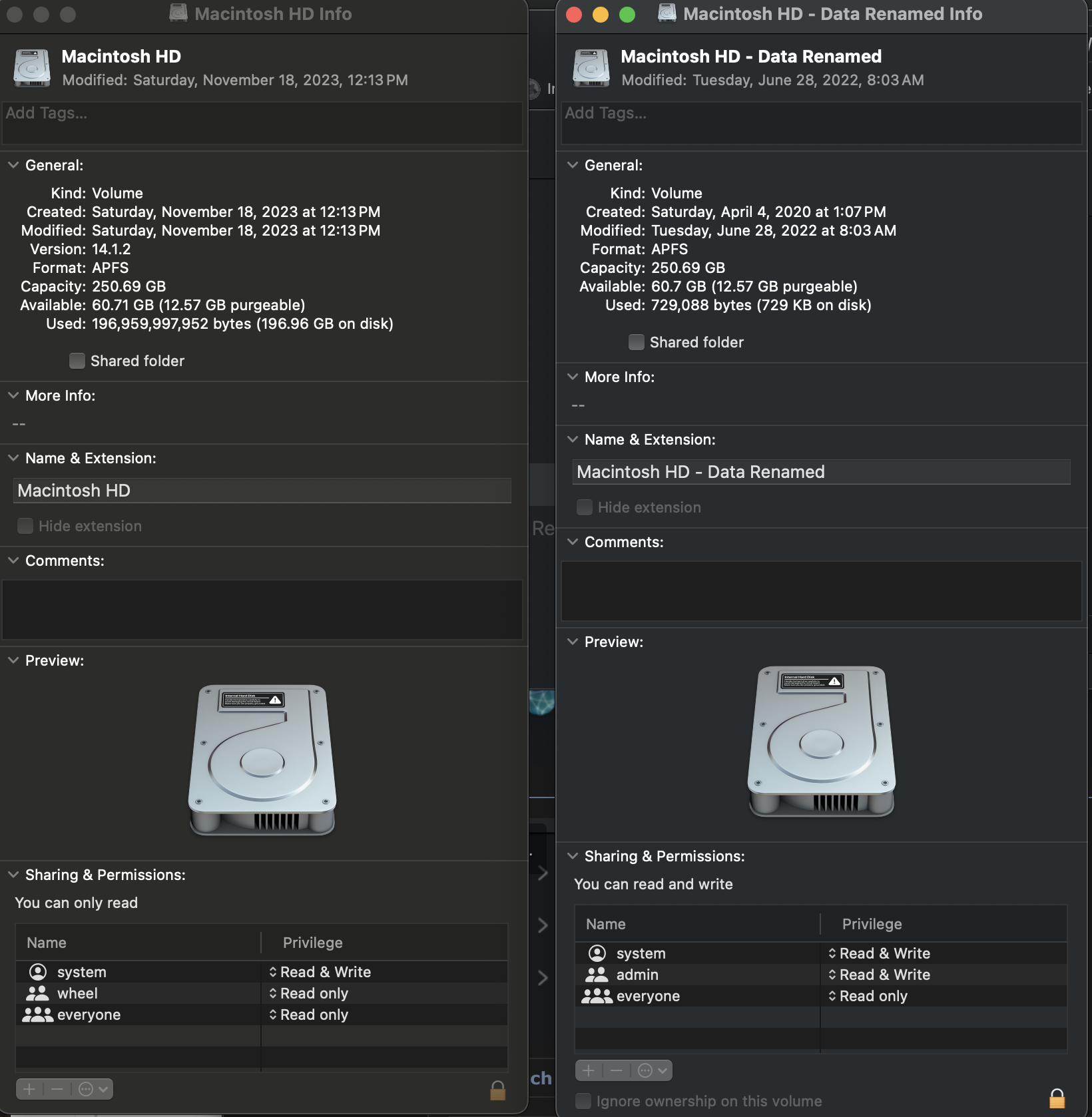Change everyone privilege in Macintosh HD window
The image size is (1092, 1117).
[x=308, y=1014]
